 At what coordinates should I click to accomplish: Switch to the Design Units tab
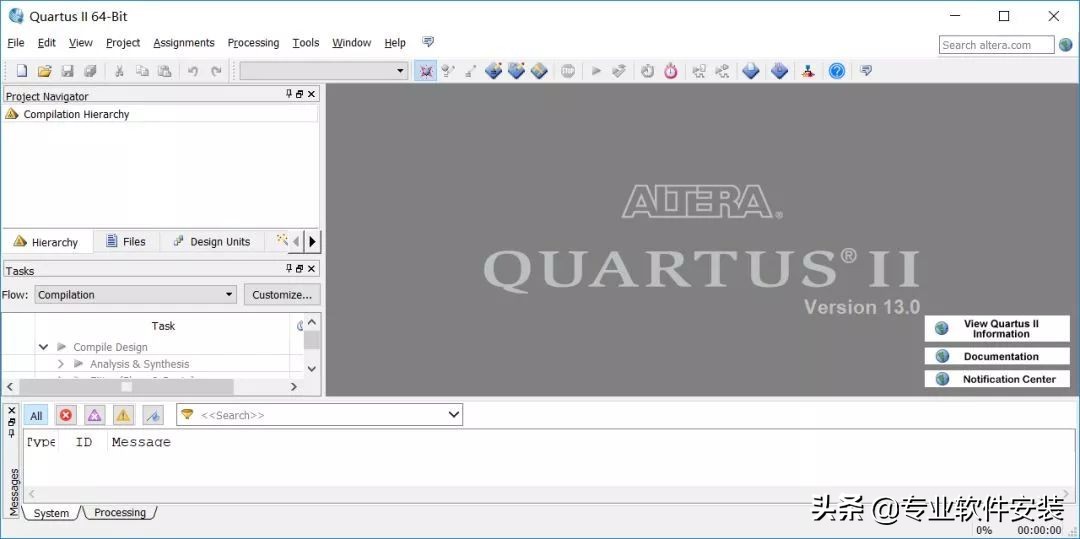[x=212, y=242]
